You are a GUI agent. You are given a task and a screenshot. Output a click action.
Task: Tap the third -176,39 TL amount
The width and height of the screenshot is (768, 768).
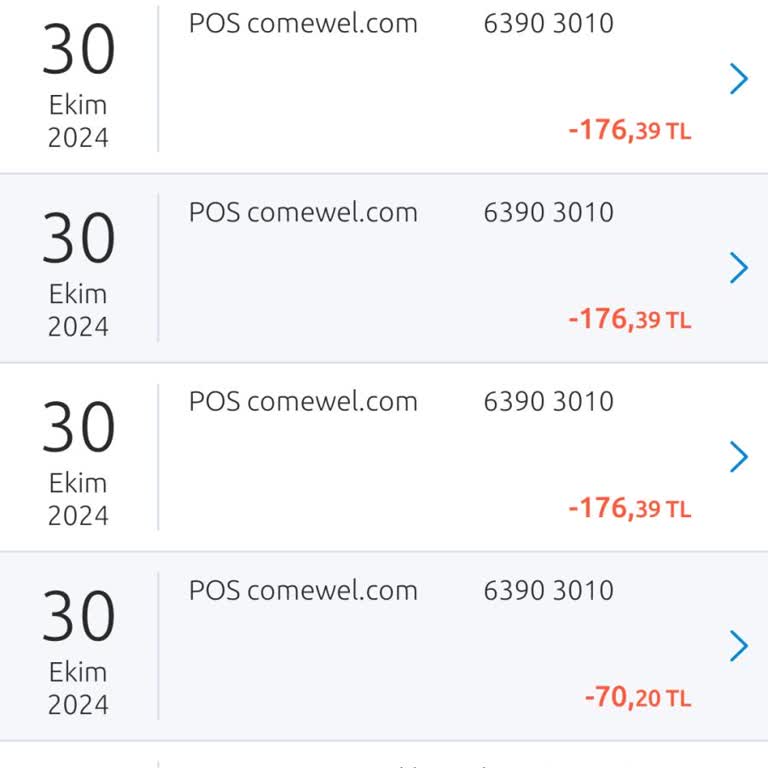click(629, 508)
